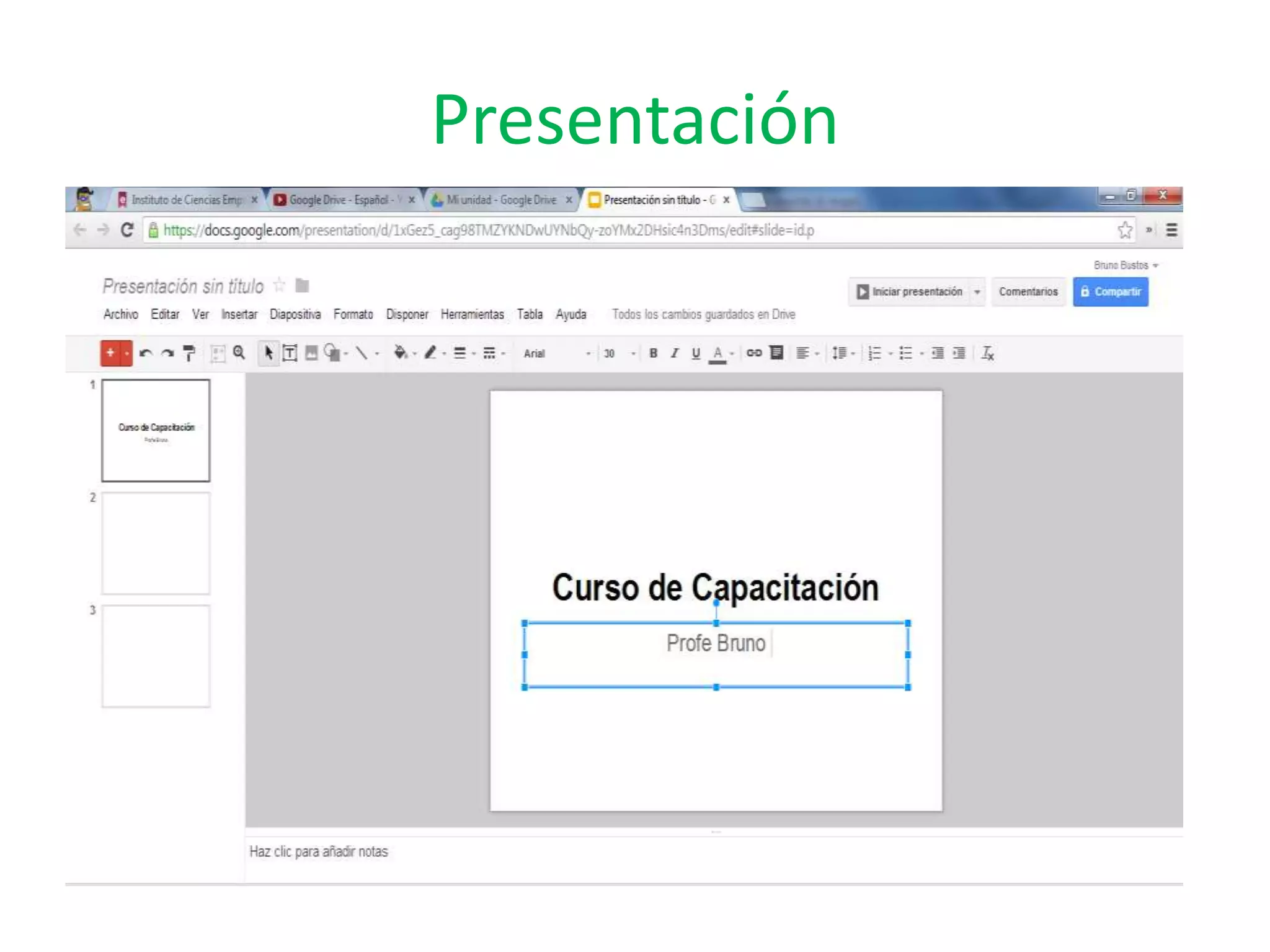The image size is (1270, 952).
Task: Click the Curso de Capacitación title text
Action: tap(716, 588)
